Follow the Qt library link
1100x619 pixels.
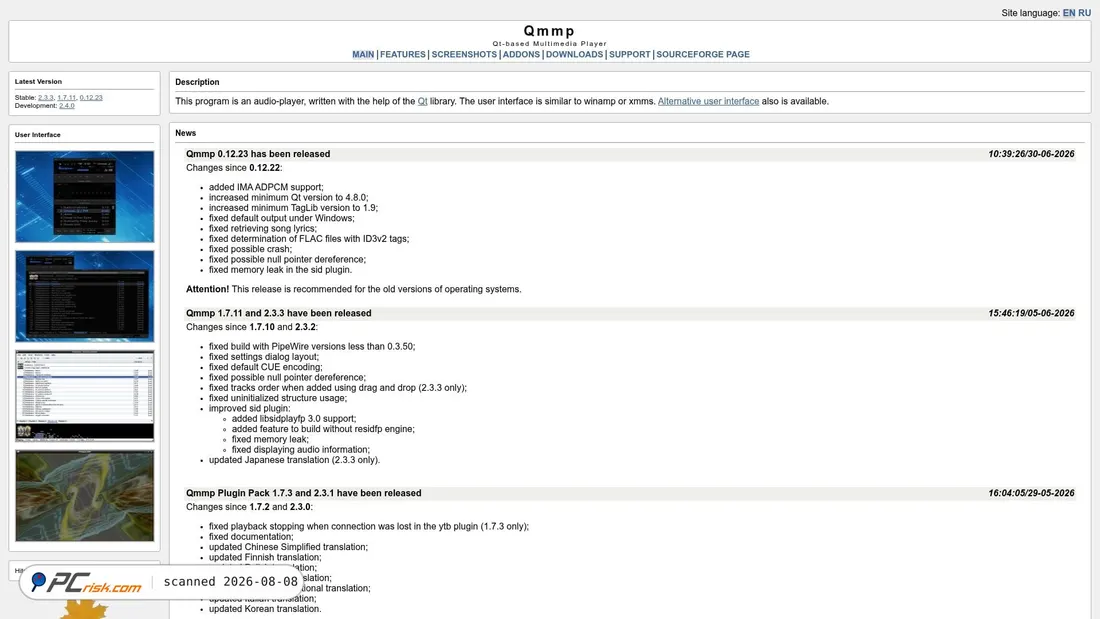pos(422,101)
